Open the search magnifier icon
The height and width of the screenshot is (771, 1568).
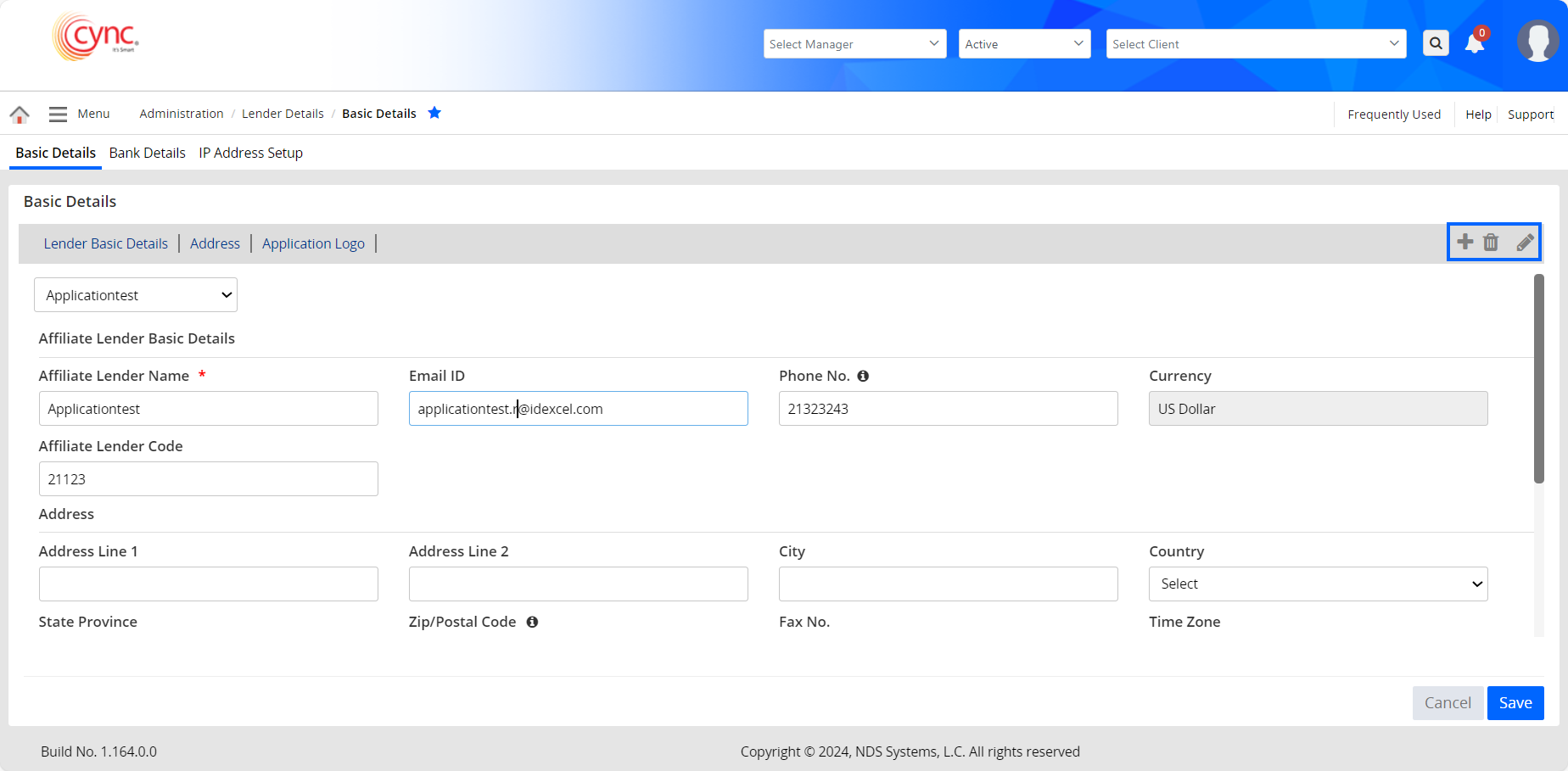(x=1436, y=43)
